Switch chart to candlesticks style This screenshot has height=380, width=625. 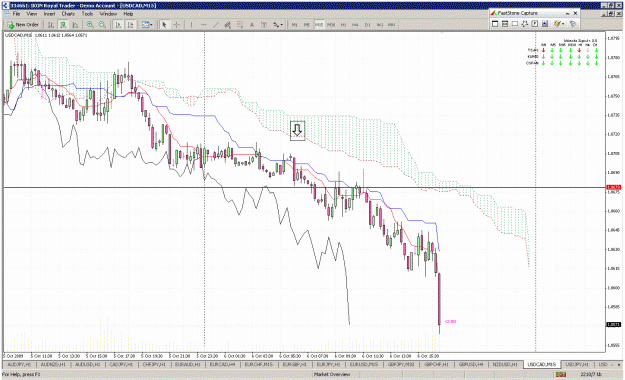click(63, 25)
